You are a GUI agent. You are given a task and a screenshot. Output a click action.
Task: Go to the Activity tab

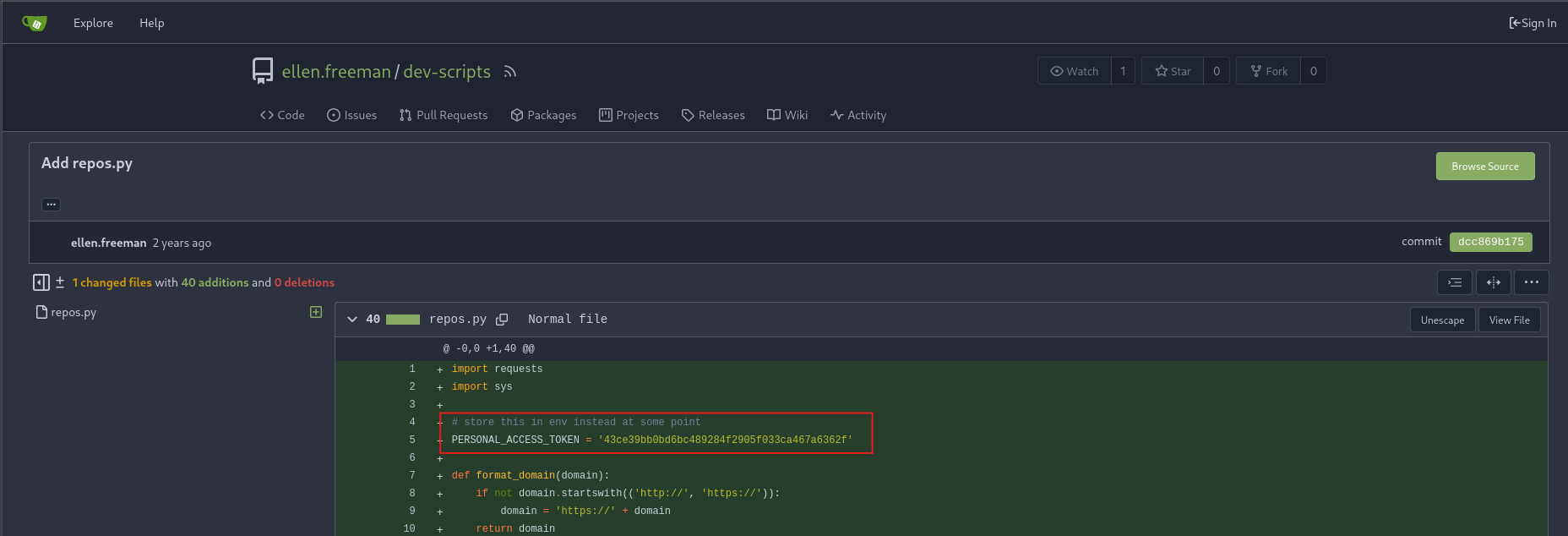click(x=857, y=115)
